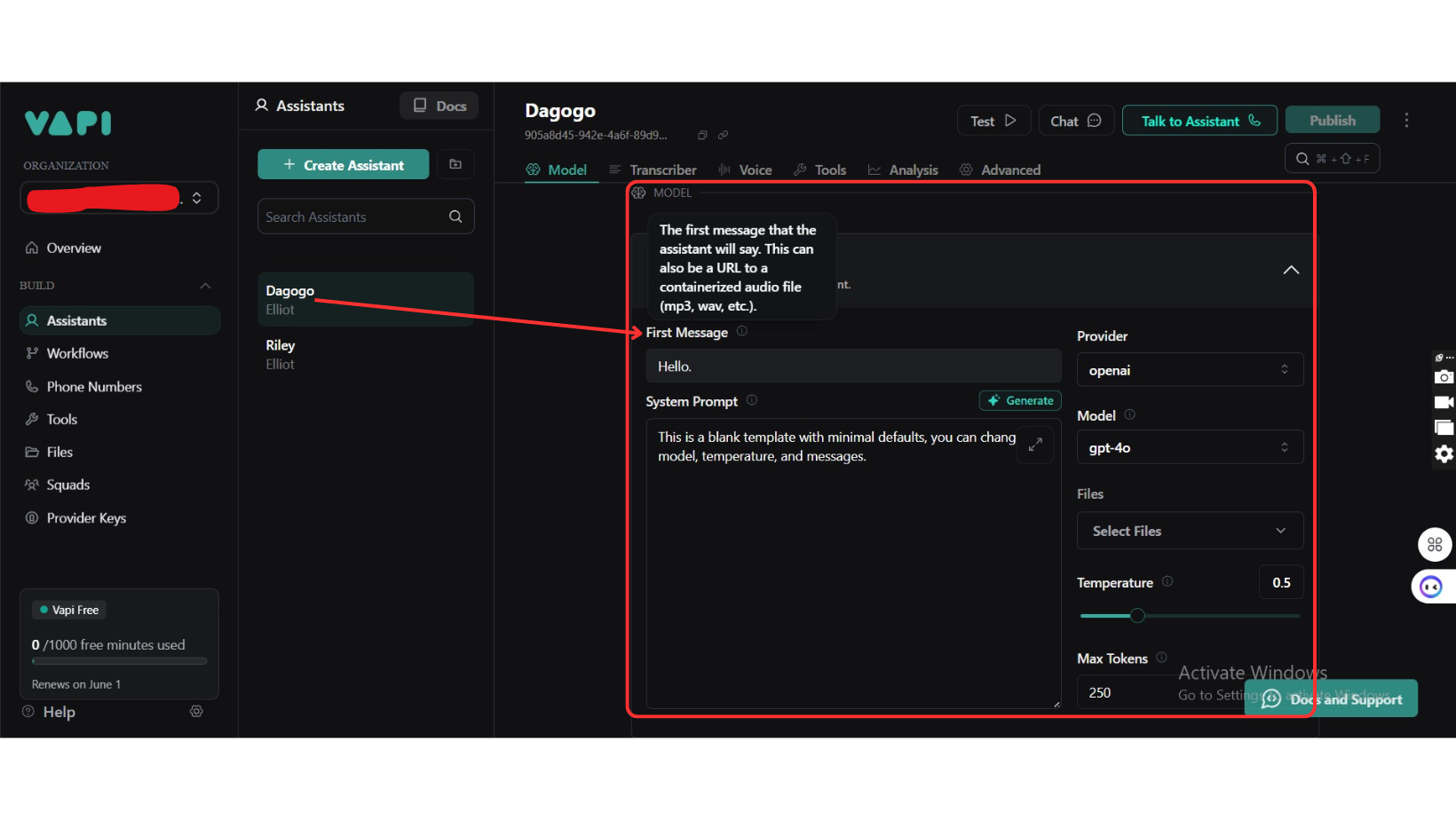
Task: Open the gpt-4o Model dropdown
Action: (1189, 447)
